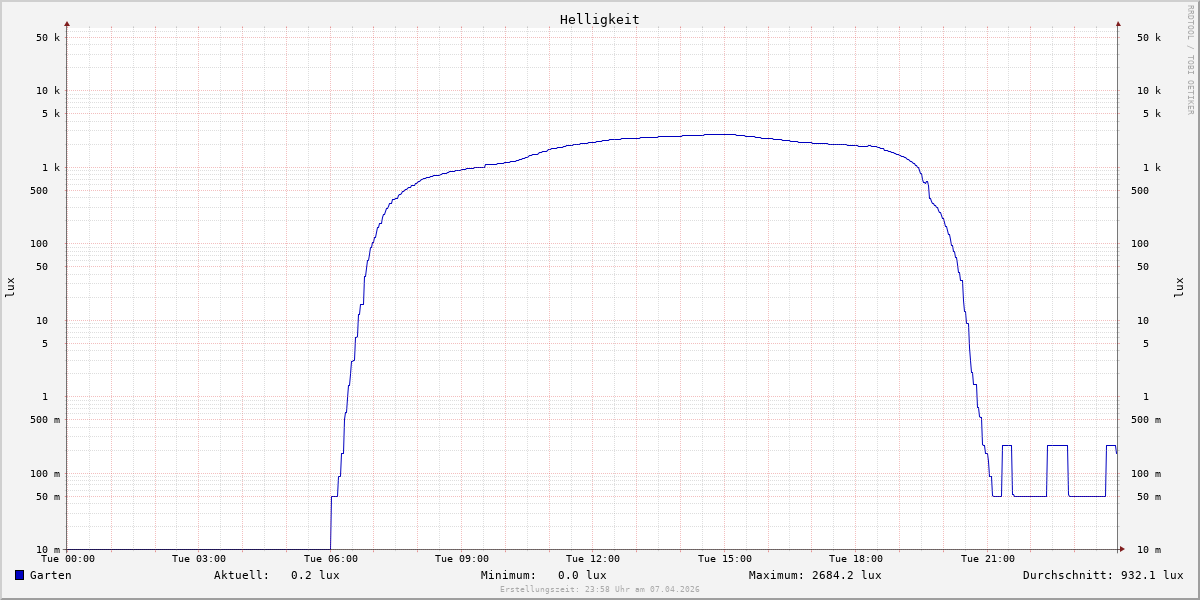The width and height of the screenshot is (1200, 600).
Task: Click the red arrowhead atop the right y-axis
Action: (1118, 23)
